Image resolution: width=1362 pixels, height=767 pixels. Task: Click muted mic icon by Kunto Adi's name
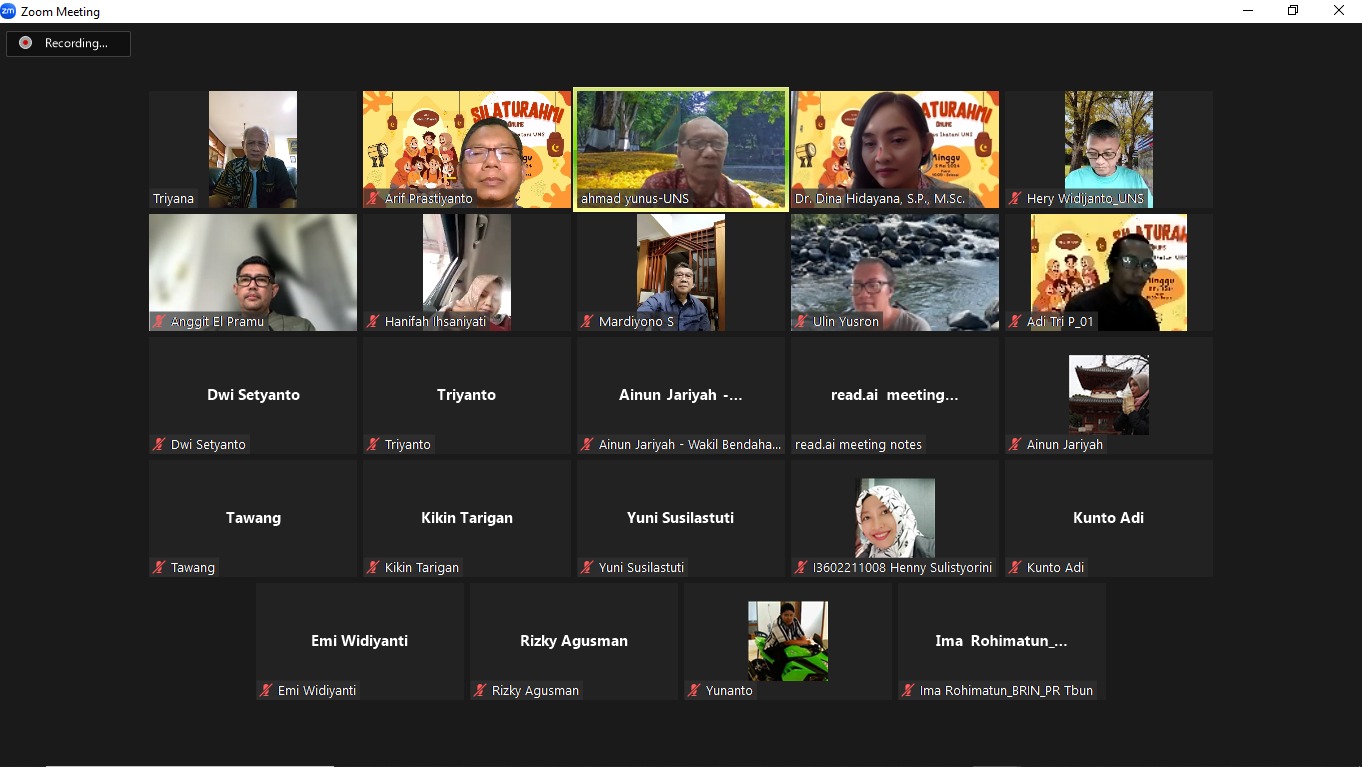point(1015,568)
